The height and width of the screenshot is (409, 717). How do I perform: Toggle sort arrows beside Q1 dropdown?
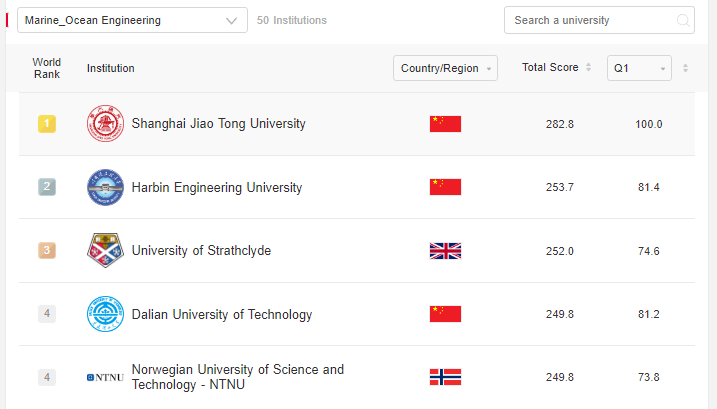(685, 68)
